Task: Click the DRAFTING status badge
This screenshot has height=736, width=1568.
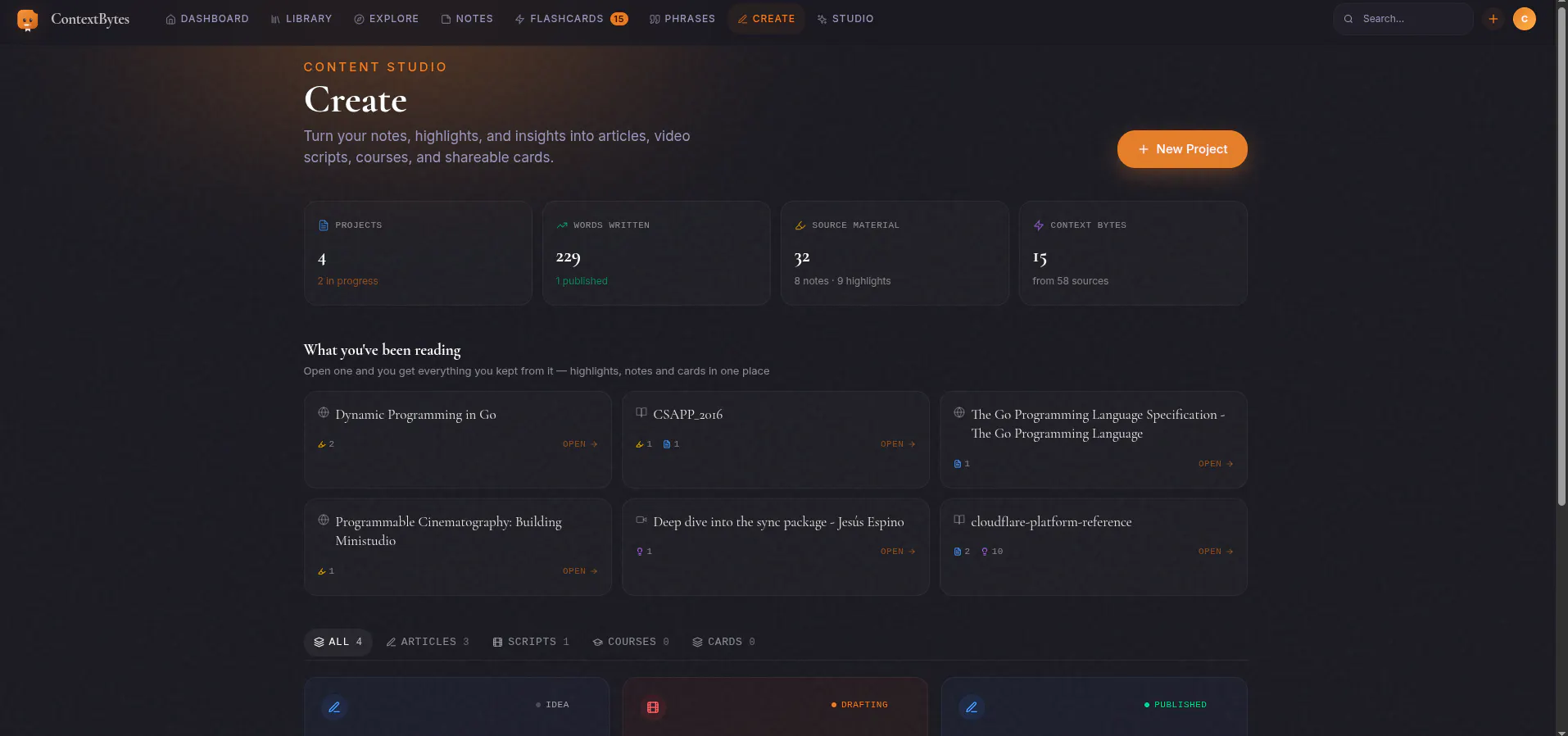Action: point(859,705)
